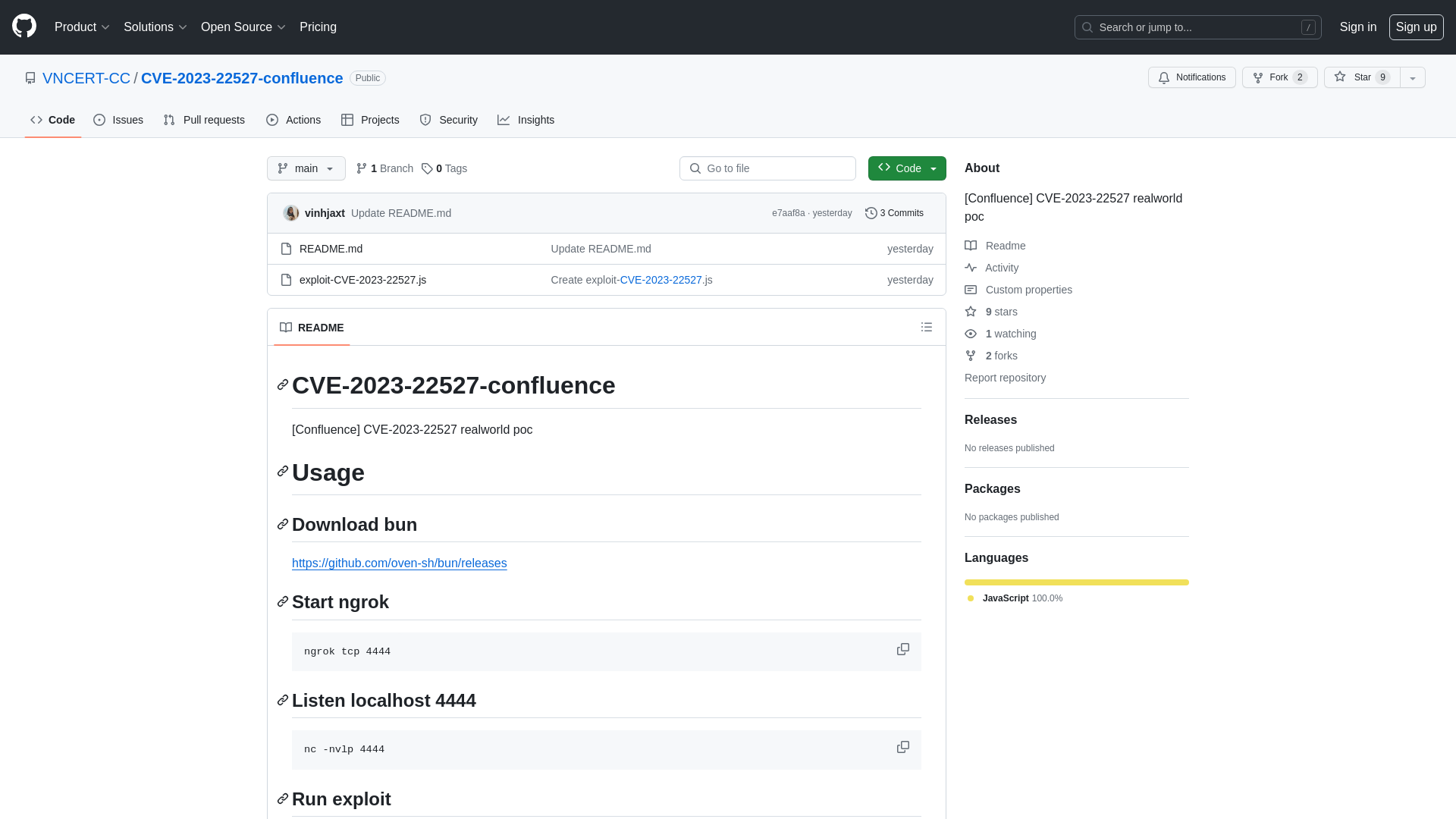This screenshot has width=1456, height=819.
Task: Star this repository
Action: coord(1362,77)
